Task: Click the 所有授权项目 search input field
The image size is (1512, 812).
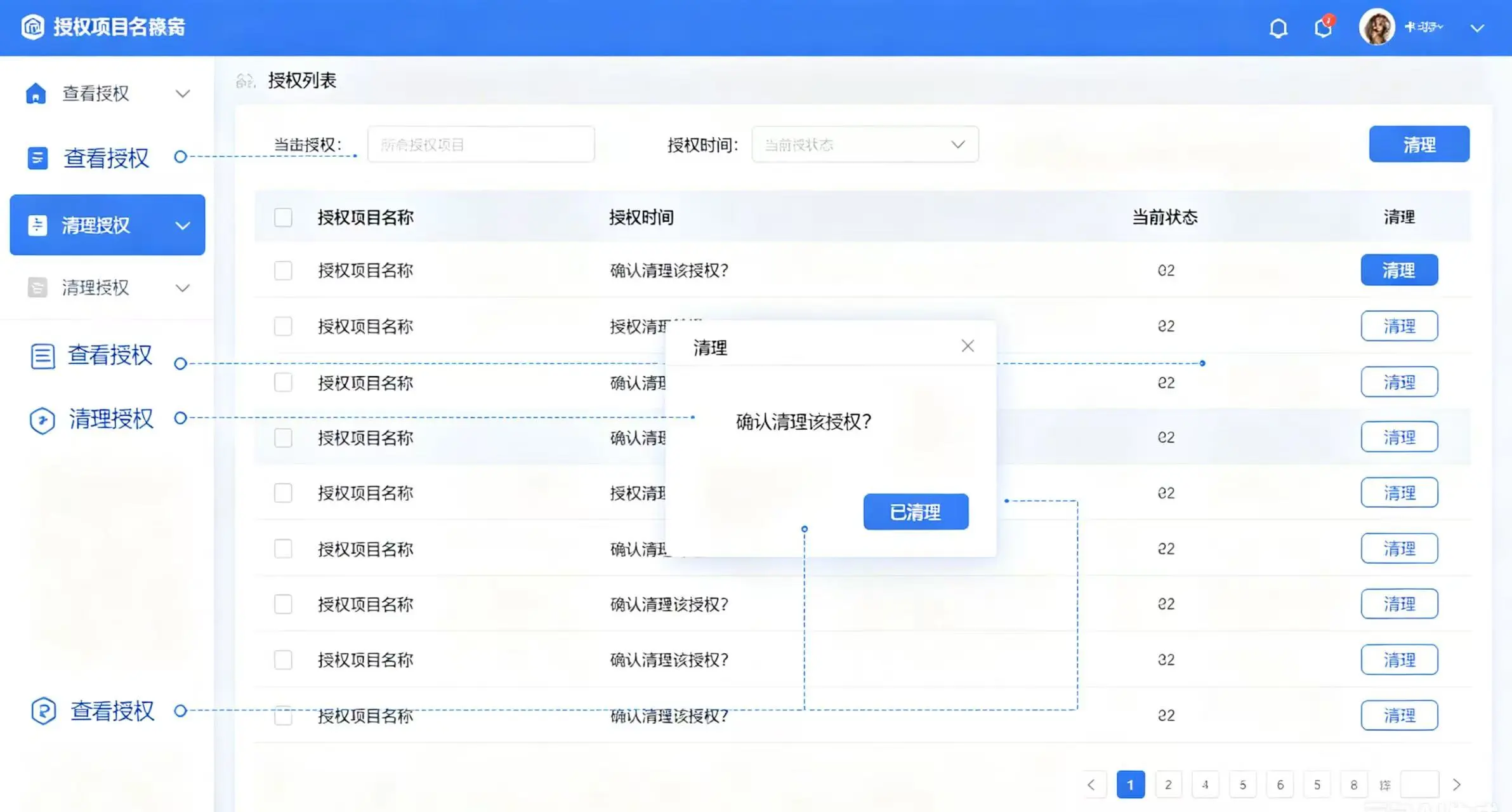Action: tap(481, 144)
